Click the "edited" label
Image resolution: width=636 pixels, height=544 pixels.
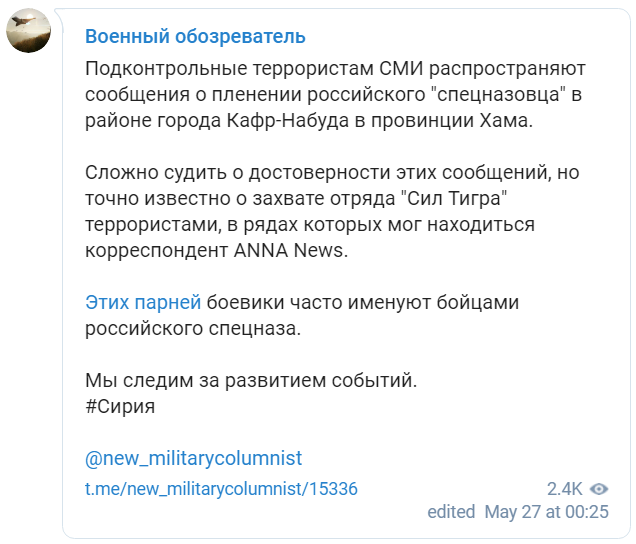(x=451, y=512)
